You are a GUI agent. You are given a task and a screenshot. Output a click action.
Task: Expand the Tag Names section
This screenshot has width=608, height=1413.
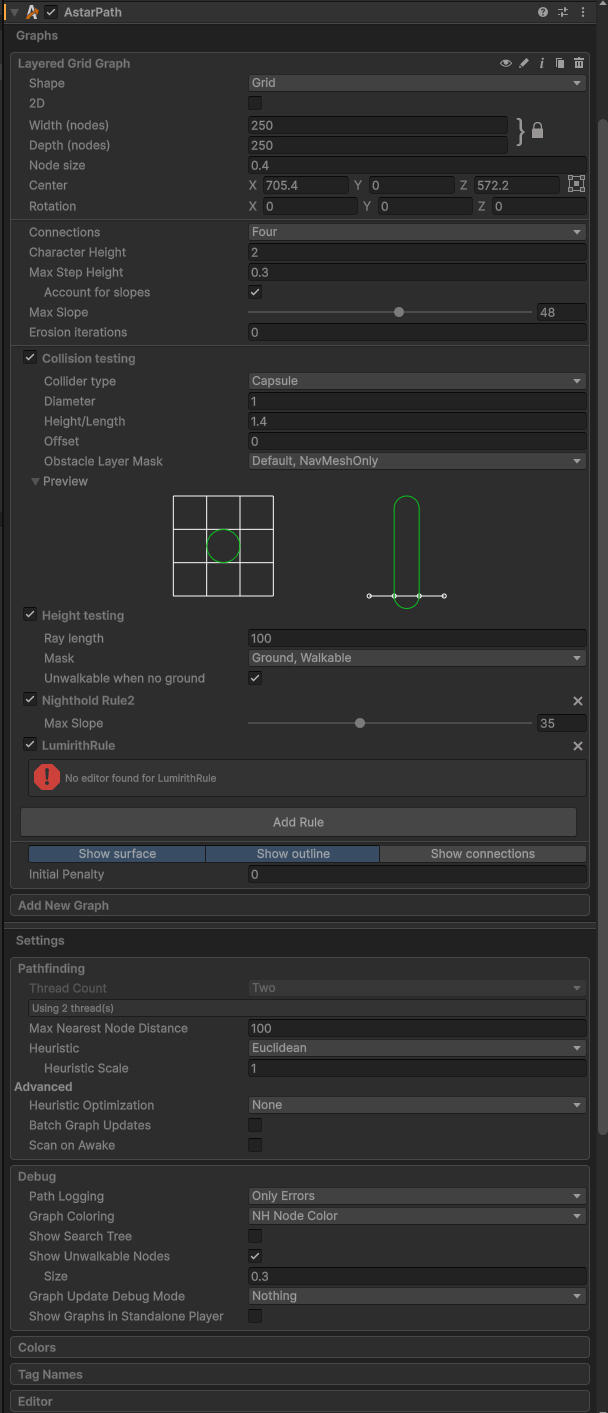coord(50,1374)
